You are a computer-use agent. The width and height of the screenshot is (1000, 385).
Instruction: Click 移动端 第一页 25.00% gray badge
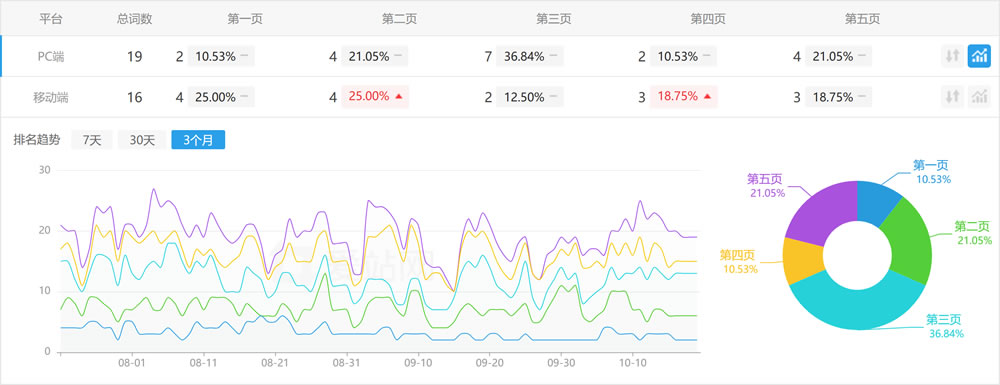pos(221,97)
